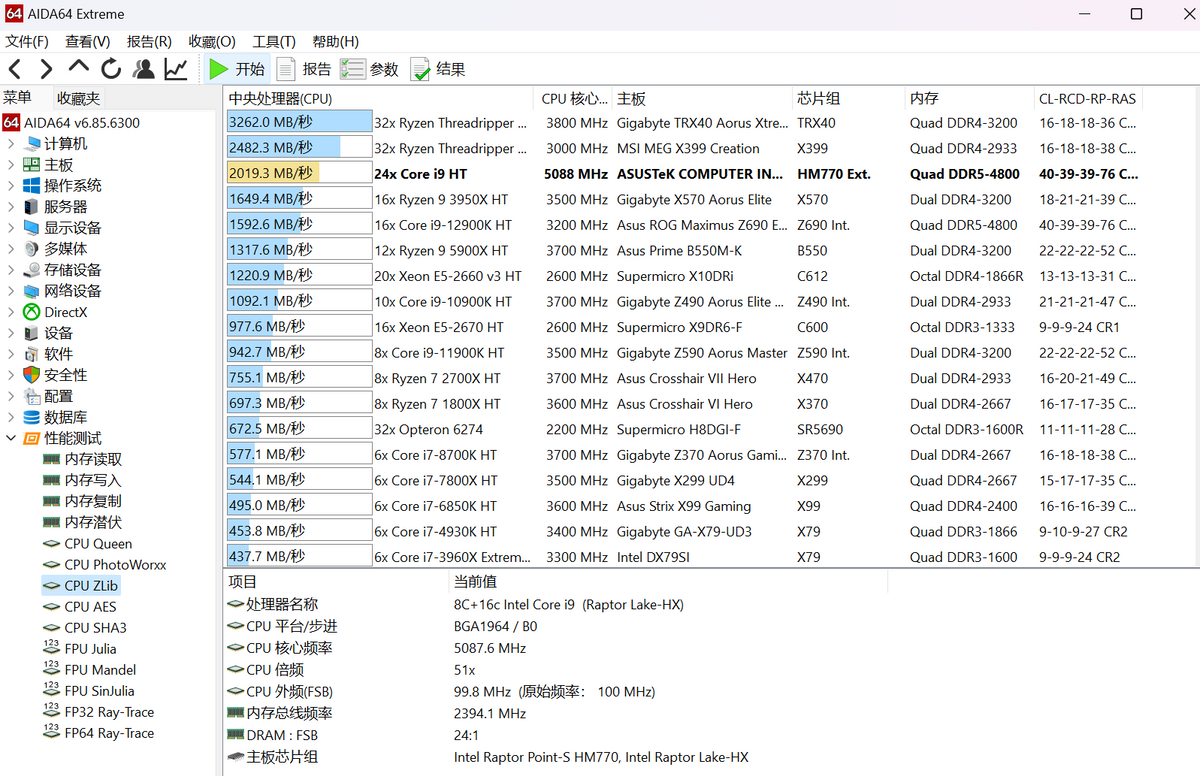The width and height of the screenshot is (1200, 776).
Task: Click the up arrow toolbar icon
Action: click(x=79, y=68)
